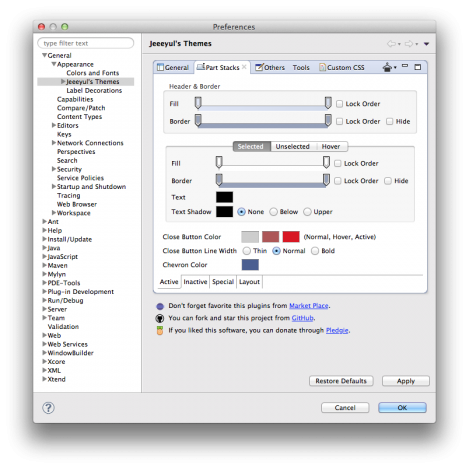Click the theme preset icon near Custom CSS

pyautogui.click(x=387, y=67)
